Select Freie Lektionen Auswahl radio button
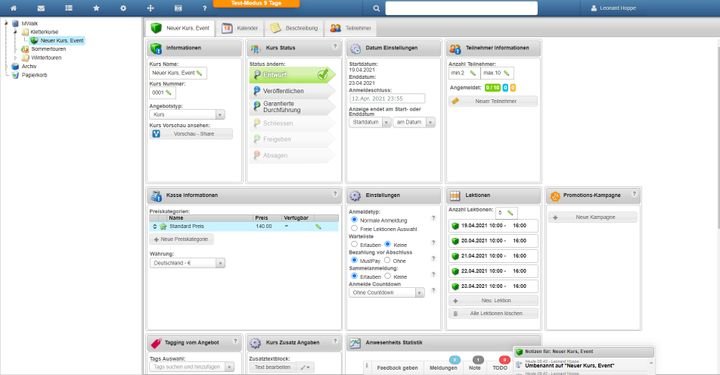 (x=354, y=228)
